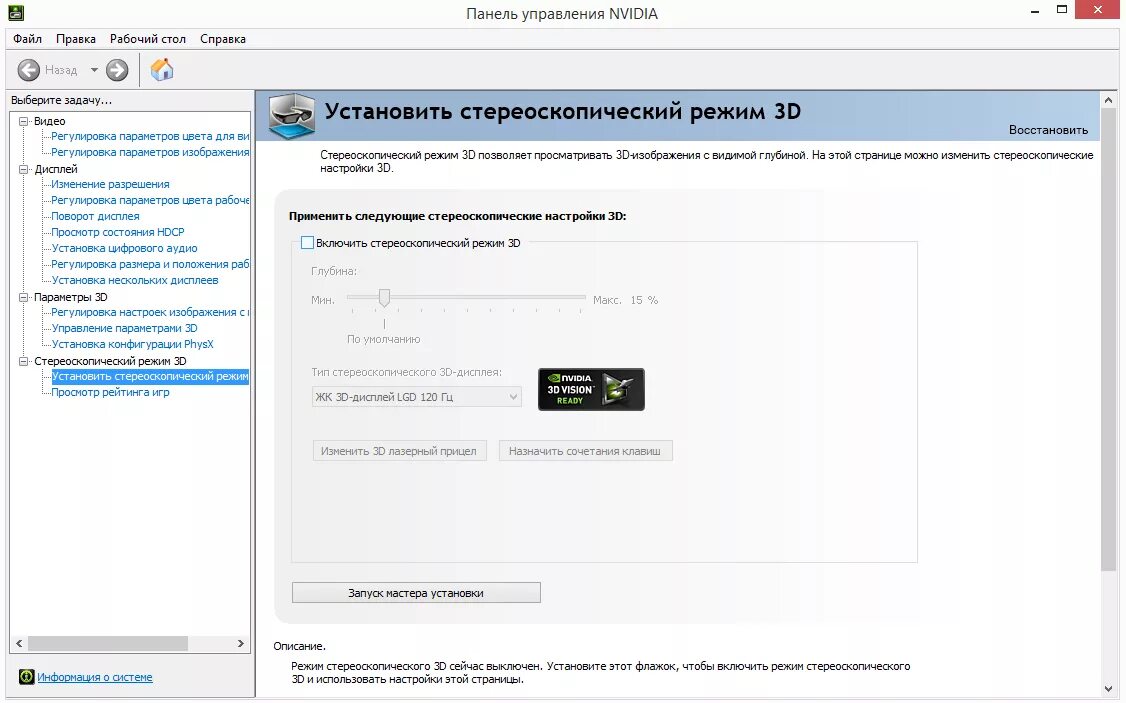The image size is (1126, 703).
Task: Click main panel scroll down arrow
Action: point(1108,689)
